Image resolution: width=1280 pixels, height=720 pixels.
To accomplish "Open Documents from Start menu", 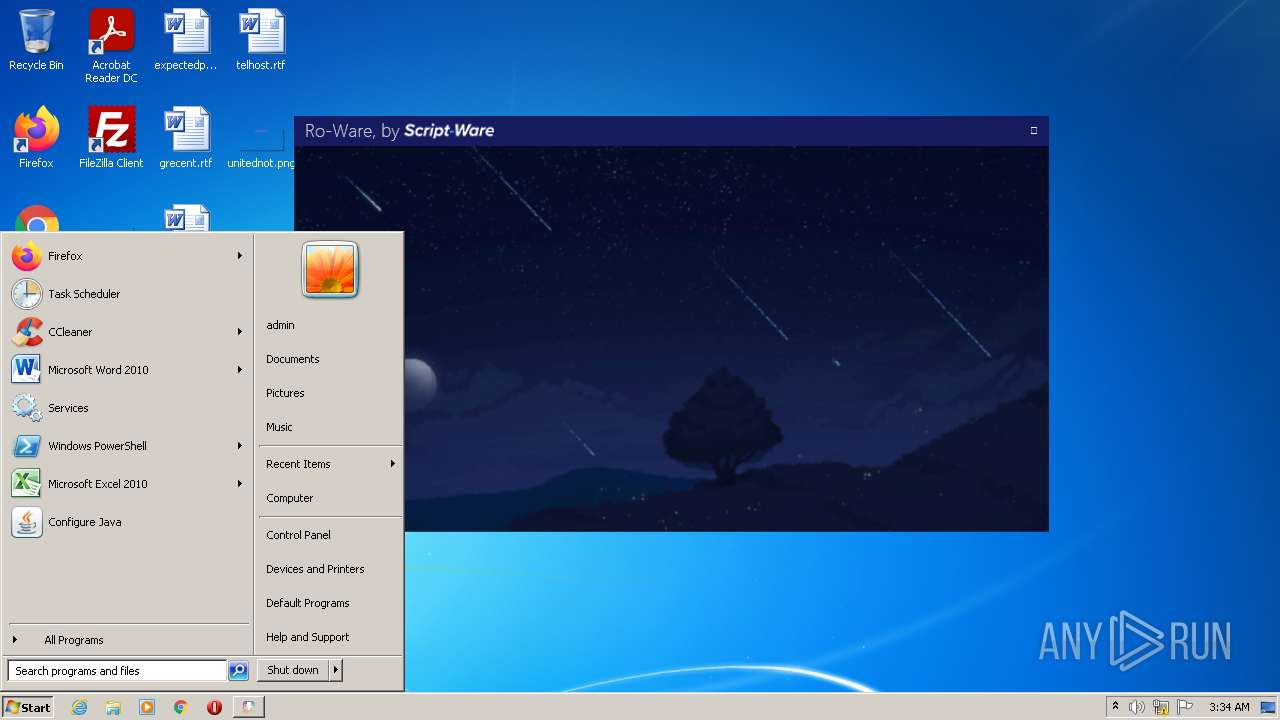I will click(x=330, y=359).
